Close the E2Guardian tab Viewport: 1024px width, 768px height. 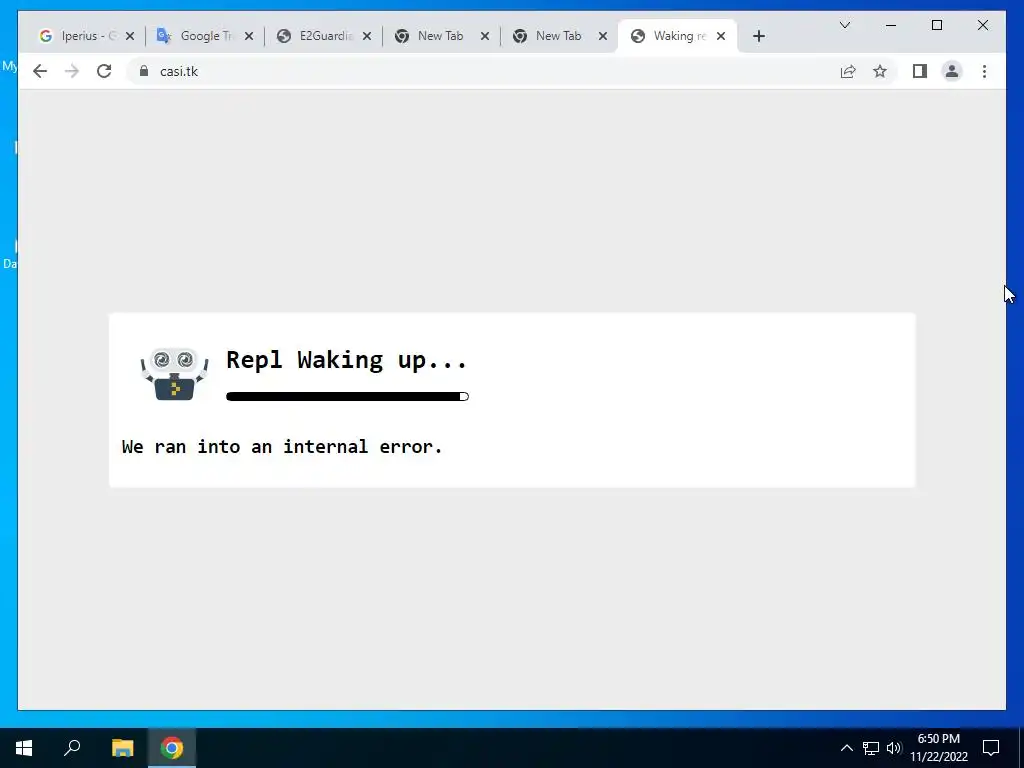click(x=367, y=36)
